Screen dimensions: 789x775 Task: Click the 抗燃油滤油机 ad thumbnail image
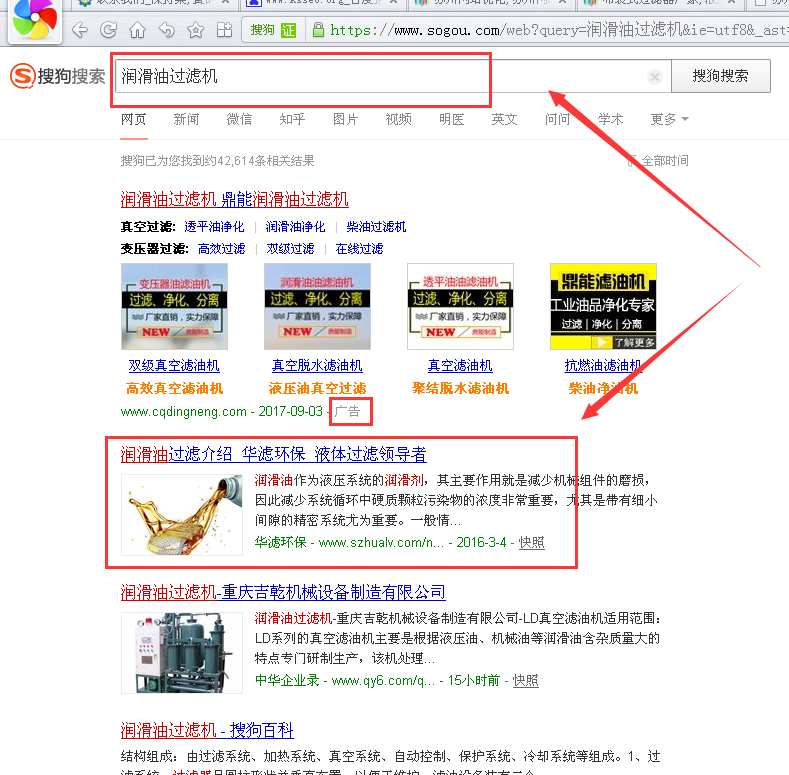tap(602, 307)
